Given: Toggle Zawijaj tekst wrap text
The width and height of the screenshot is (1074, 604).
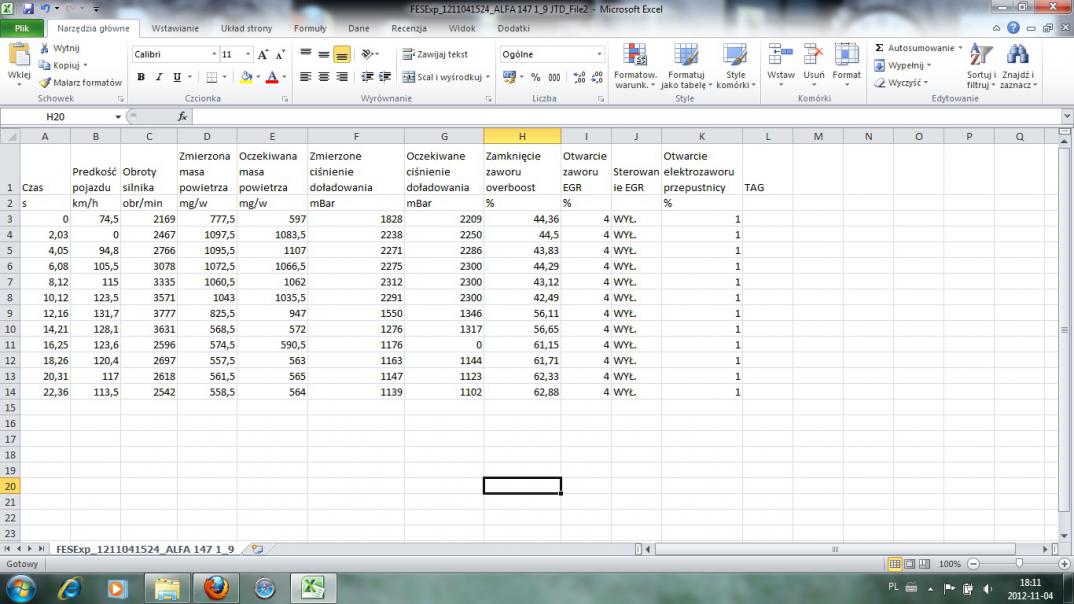Looking at the screenshot, I should [x=436, y=55].
